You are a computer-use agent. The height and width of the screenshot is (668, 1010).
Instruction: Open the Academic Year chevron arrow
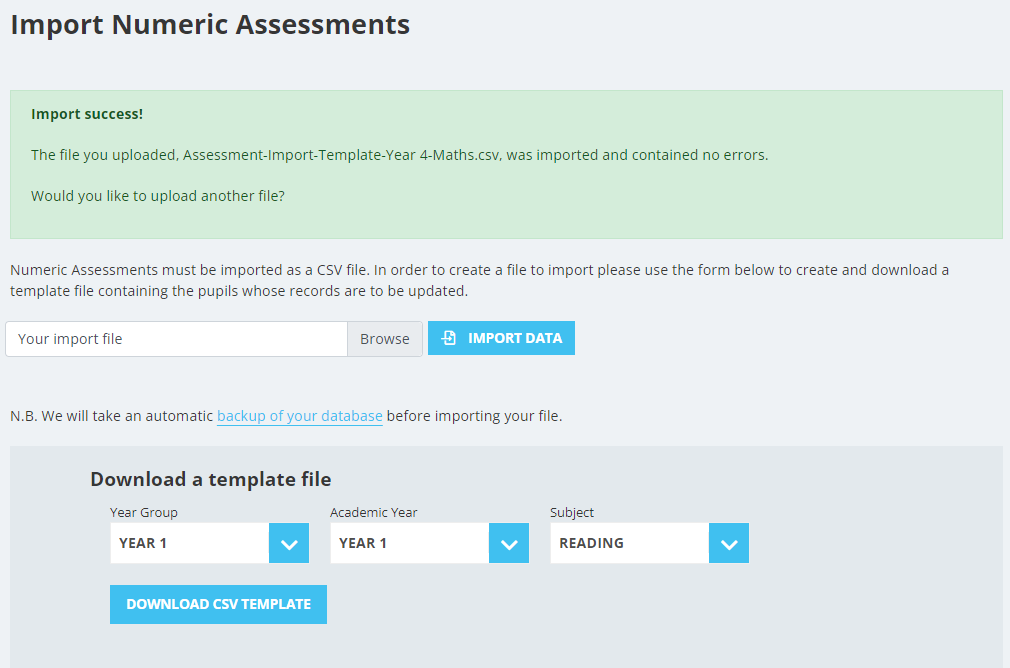(x=509, y=544)
